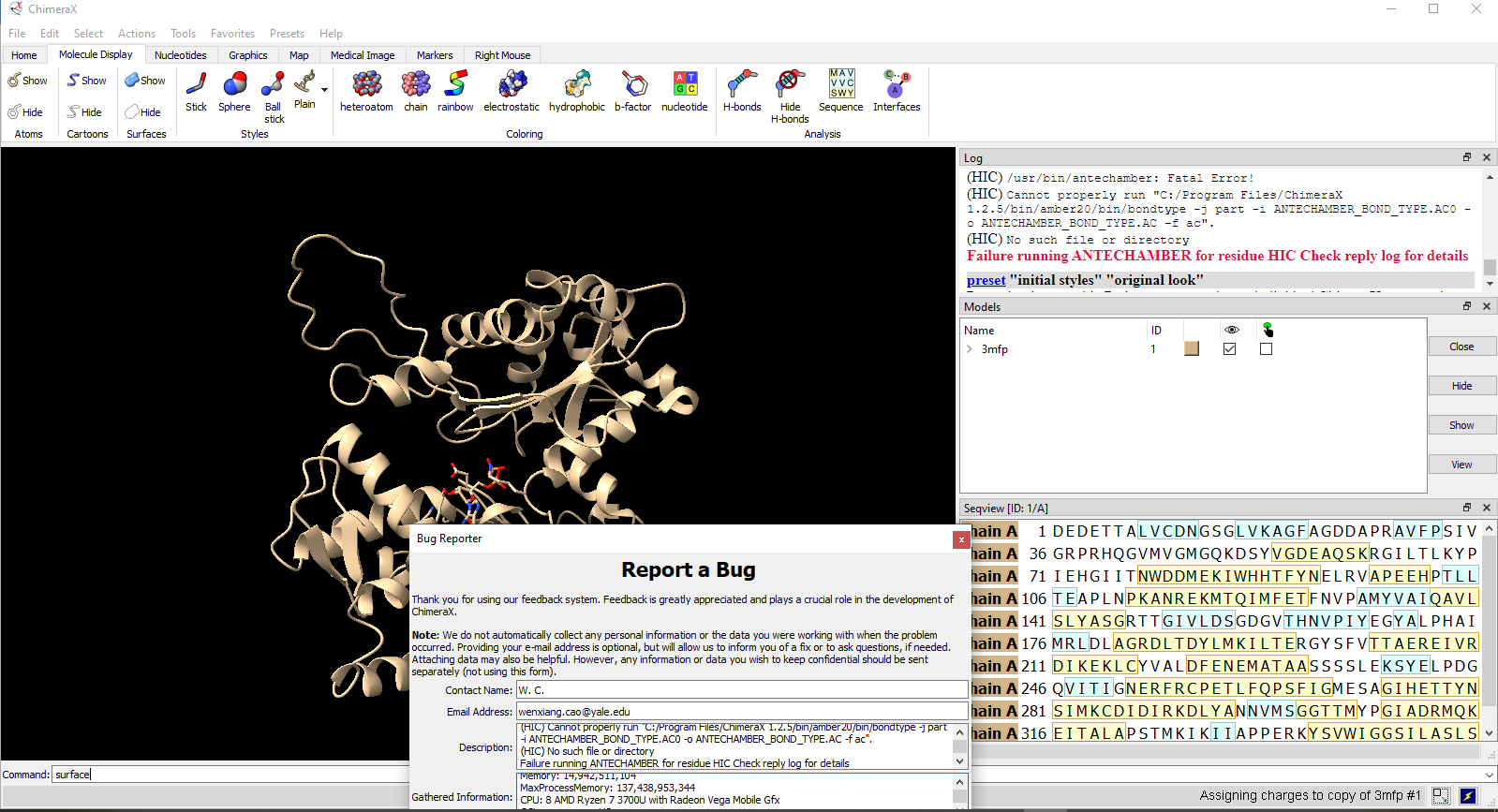The height and width of the screenshot is (812, 1498).
Task: Select the Sphere style icon
Action: click(234, 90)
